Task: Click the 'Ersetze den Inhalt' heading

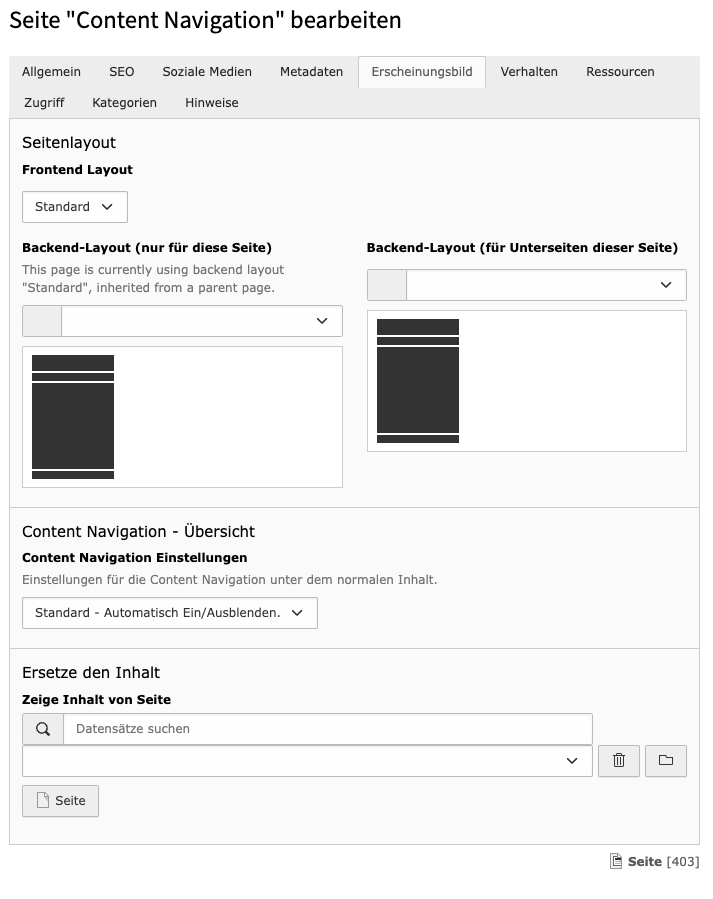Action: [91, 673]
